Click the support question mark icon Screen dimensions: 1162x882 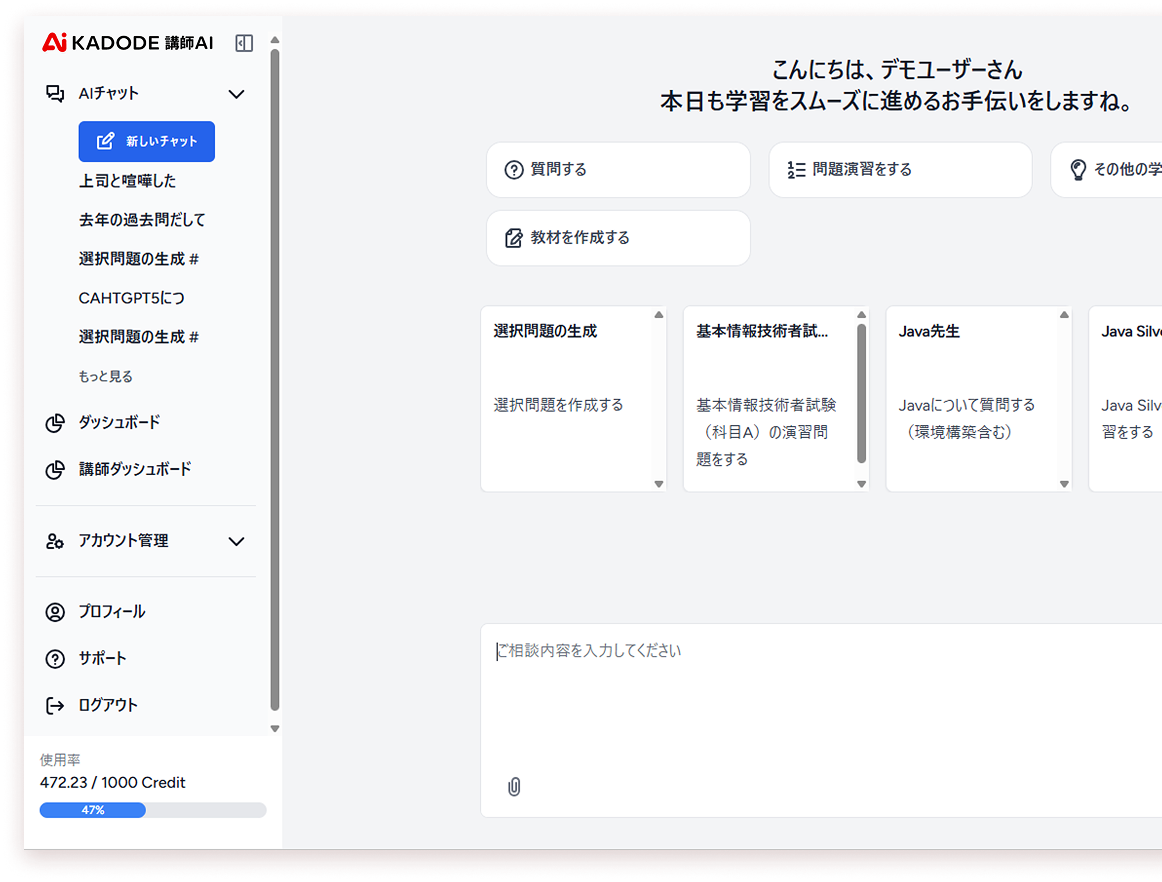tap(55, 659)
